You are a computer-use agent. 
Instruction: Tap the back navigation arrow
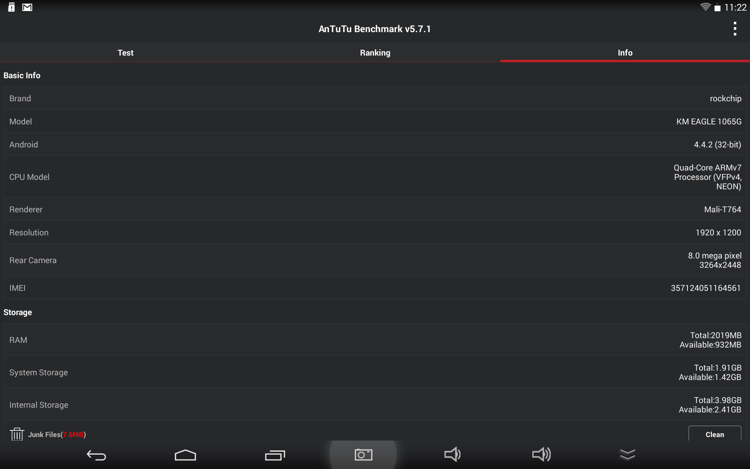coord(96,455)
